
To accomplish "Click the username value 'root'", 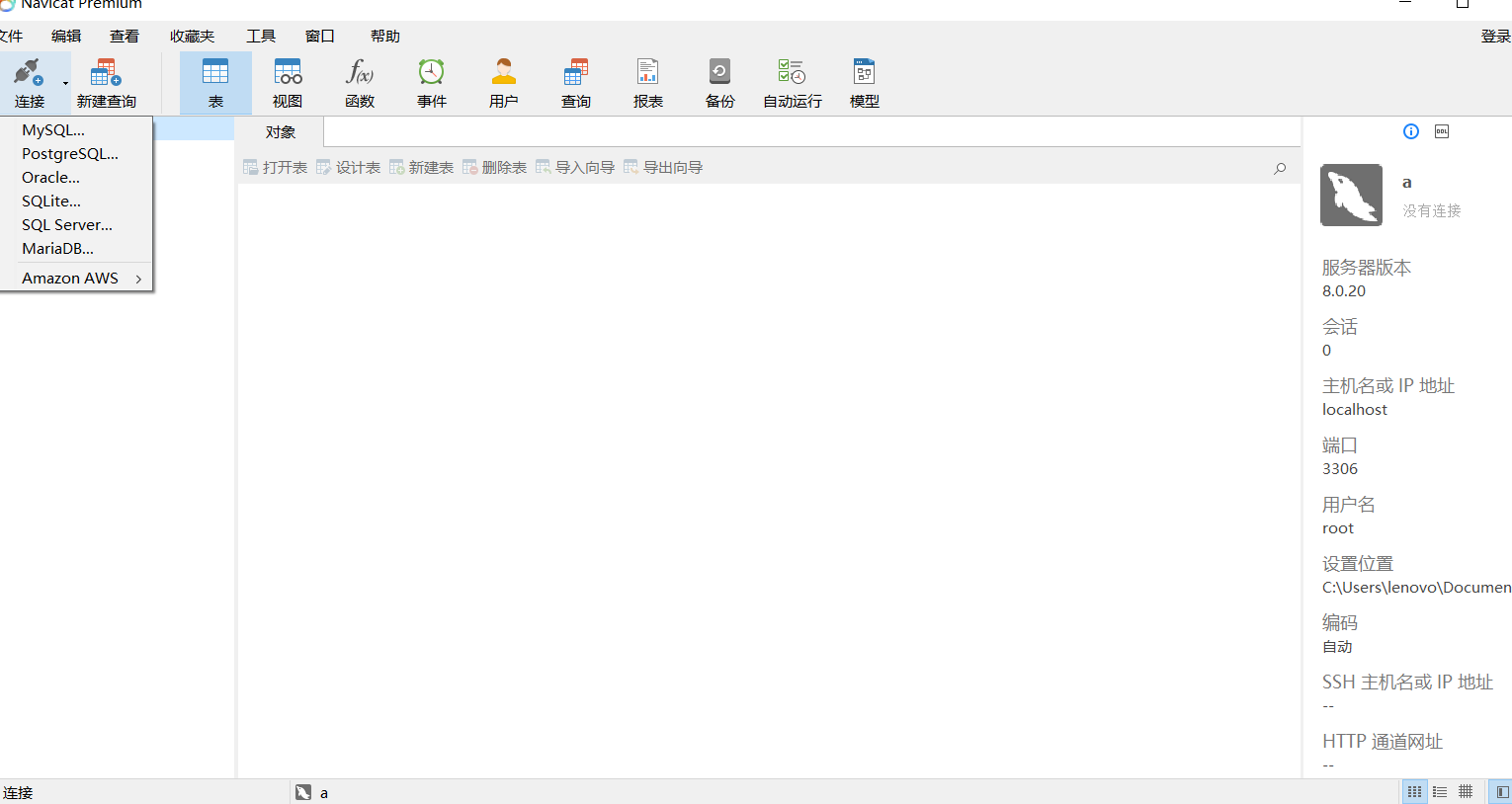I will pyautogui.click(x=1338, y=528).
